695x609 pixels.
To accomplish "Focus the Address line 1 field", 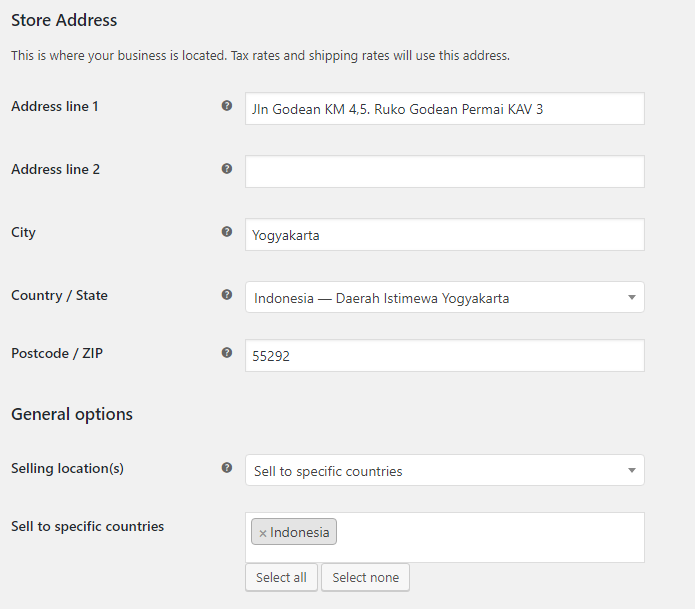I will pyautogui.click(x=445, y=109).
